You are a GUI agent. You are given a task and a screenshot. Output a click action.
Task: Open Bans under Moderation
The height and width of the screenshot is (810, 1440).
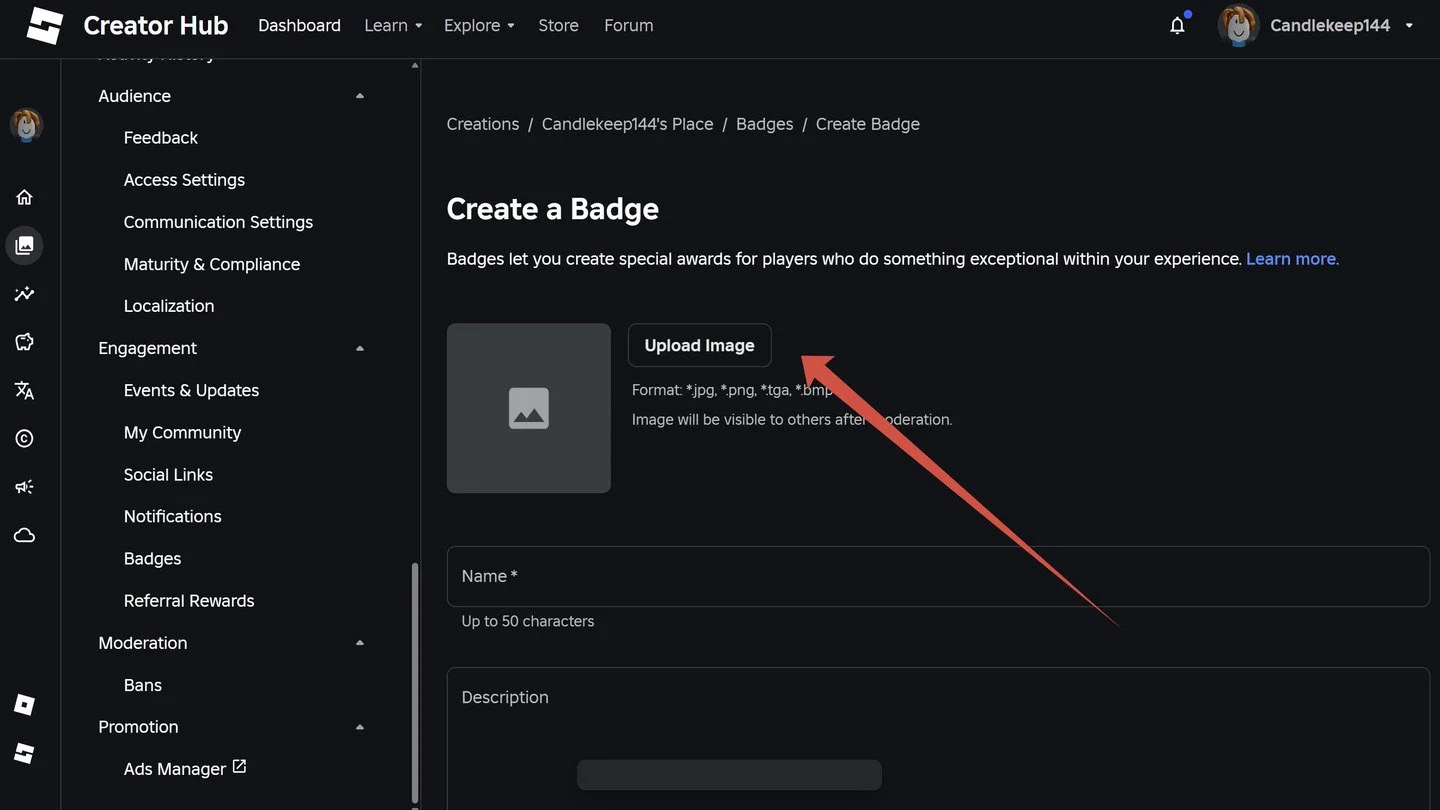click(142, 685)
